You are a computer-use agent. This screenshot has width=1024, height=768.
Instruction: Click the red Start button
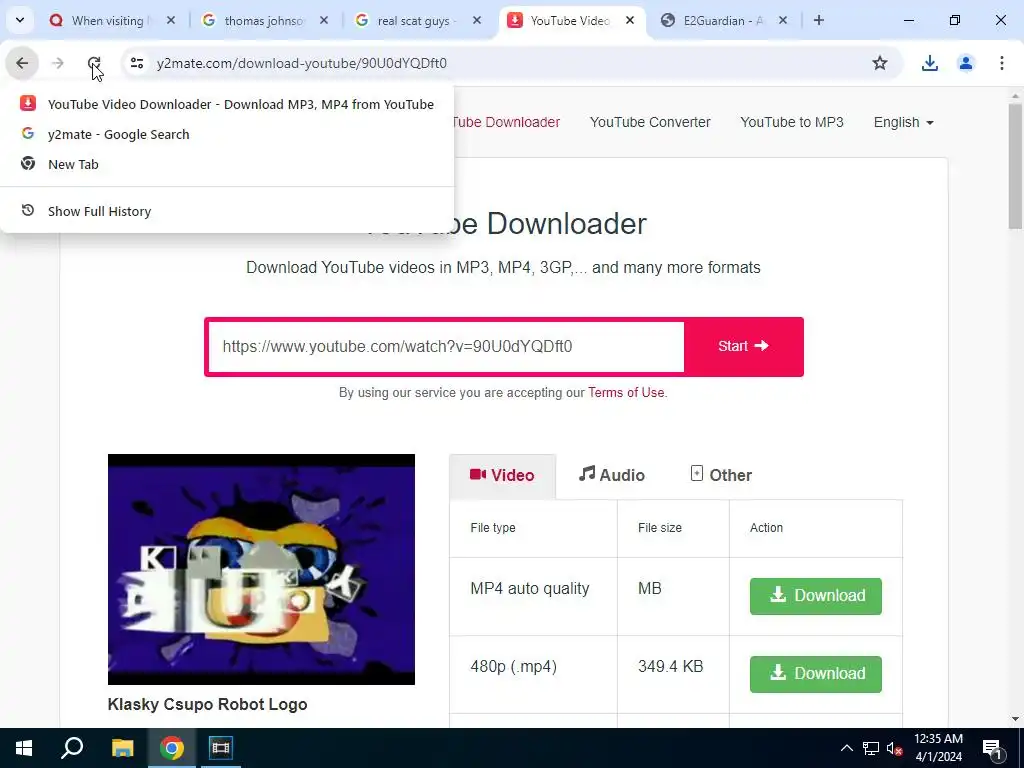tap(743, 347)
